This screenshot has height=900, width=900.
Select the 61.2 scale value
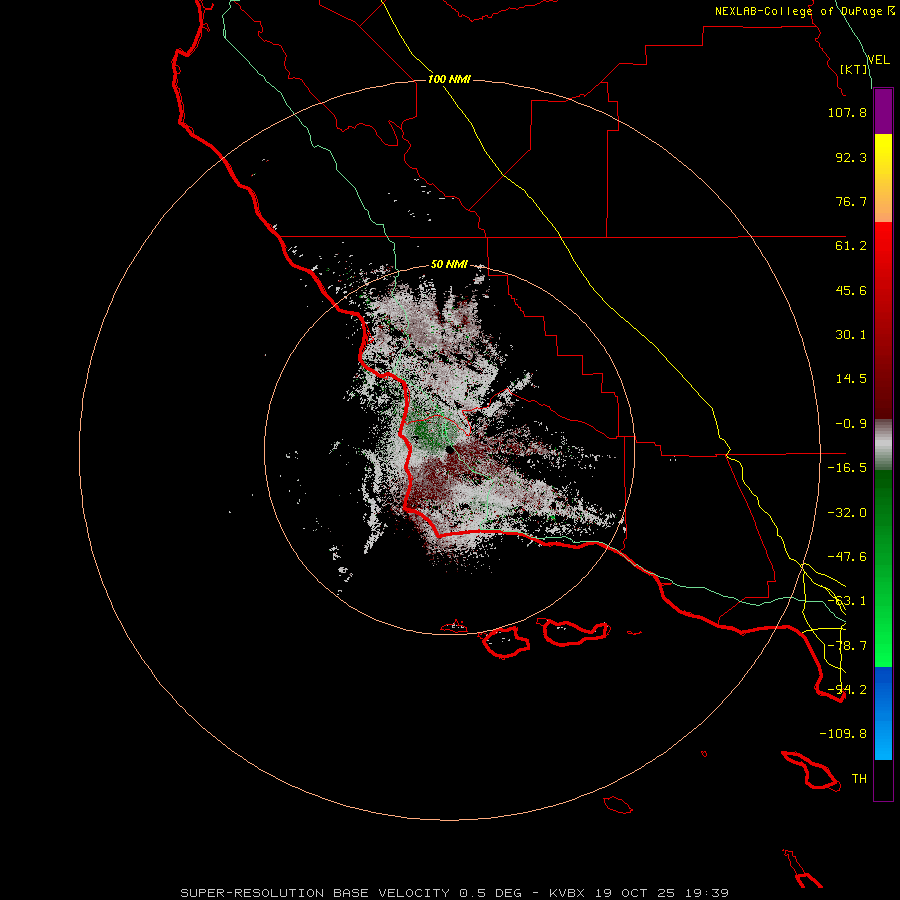851,246
